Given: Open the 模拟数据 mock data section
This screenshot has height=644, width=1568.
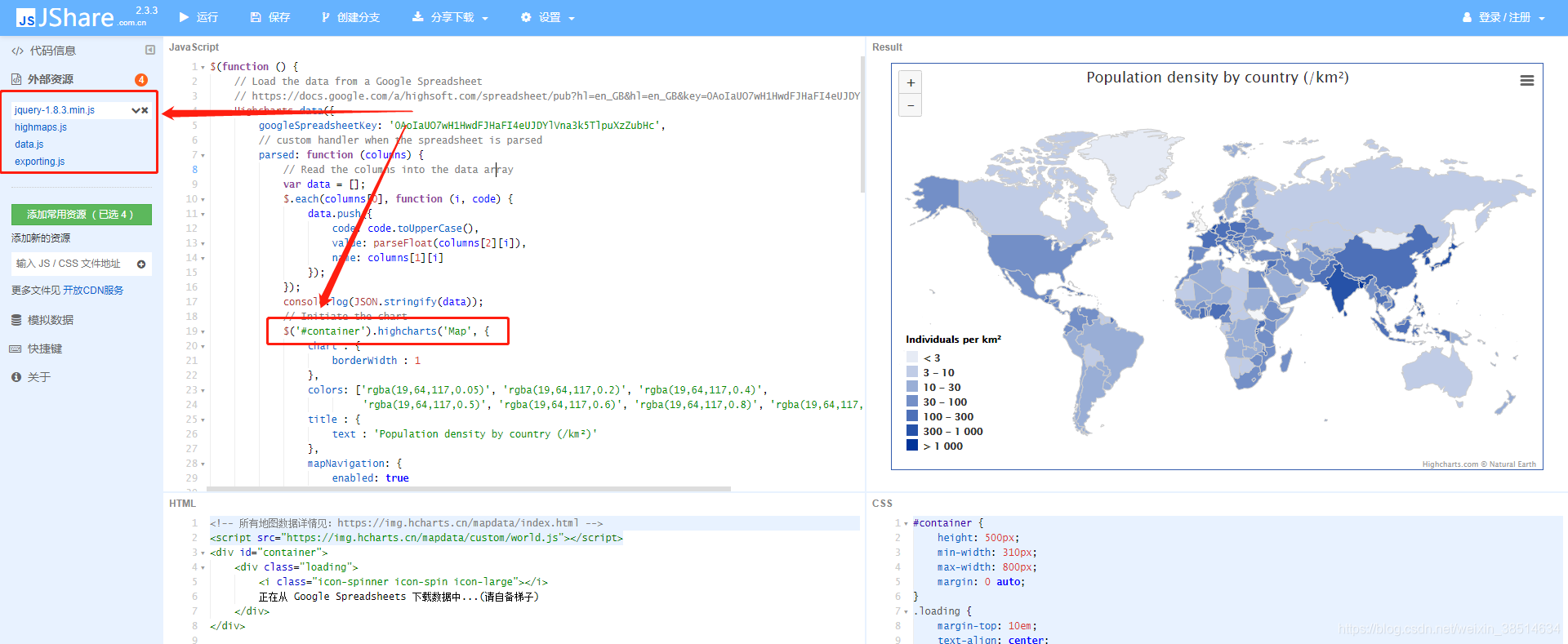Looking at the screenshot, I should [x=42, y=320].
